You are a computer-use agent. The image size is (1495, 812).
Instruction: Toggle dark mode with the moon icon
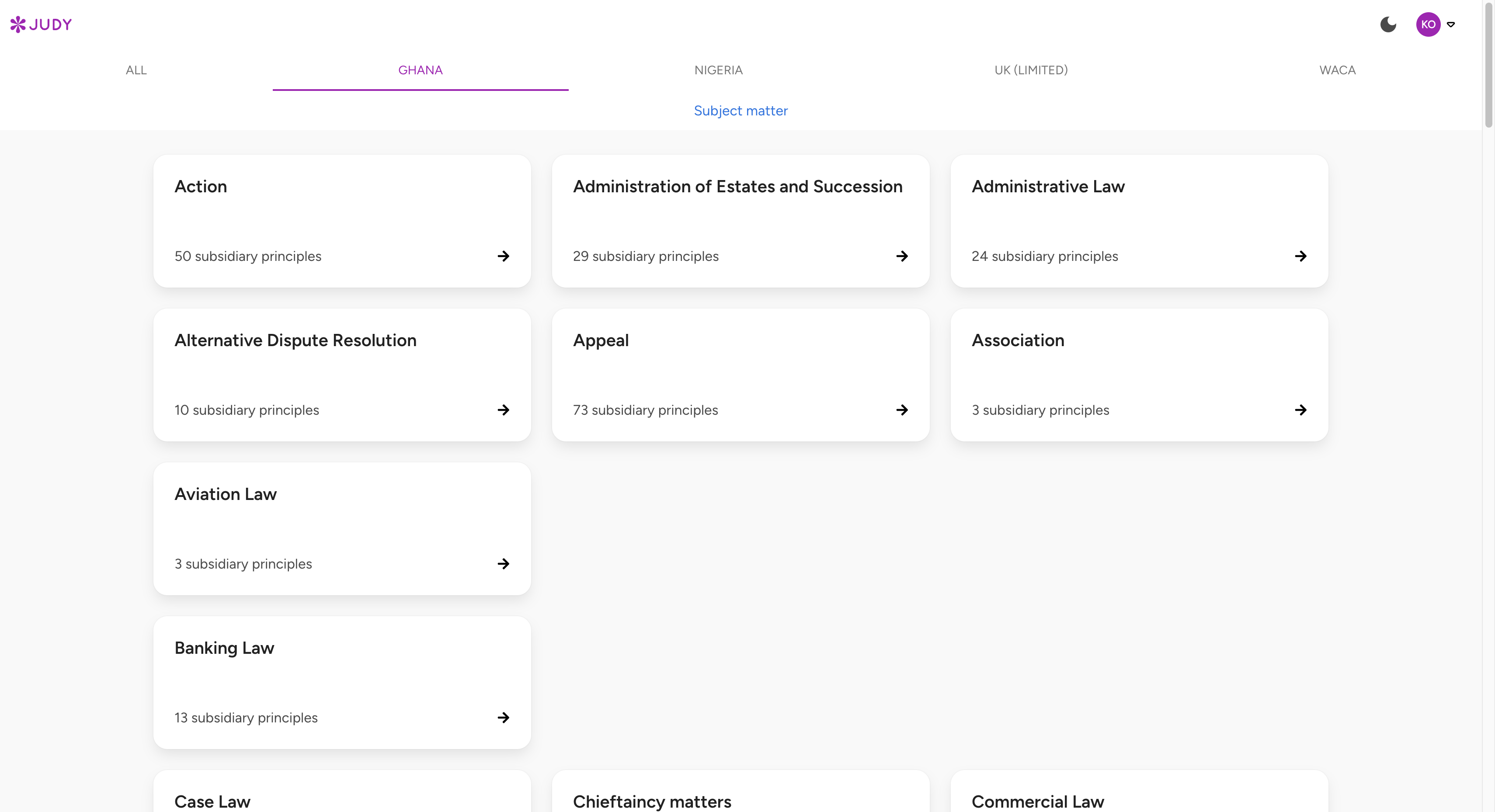(1387, 24)
